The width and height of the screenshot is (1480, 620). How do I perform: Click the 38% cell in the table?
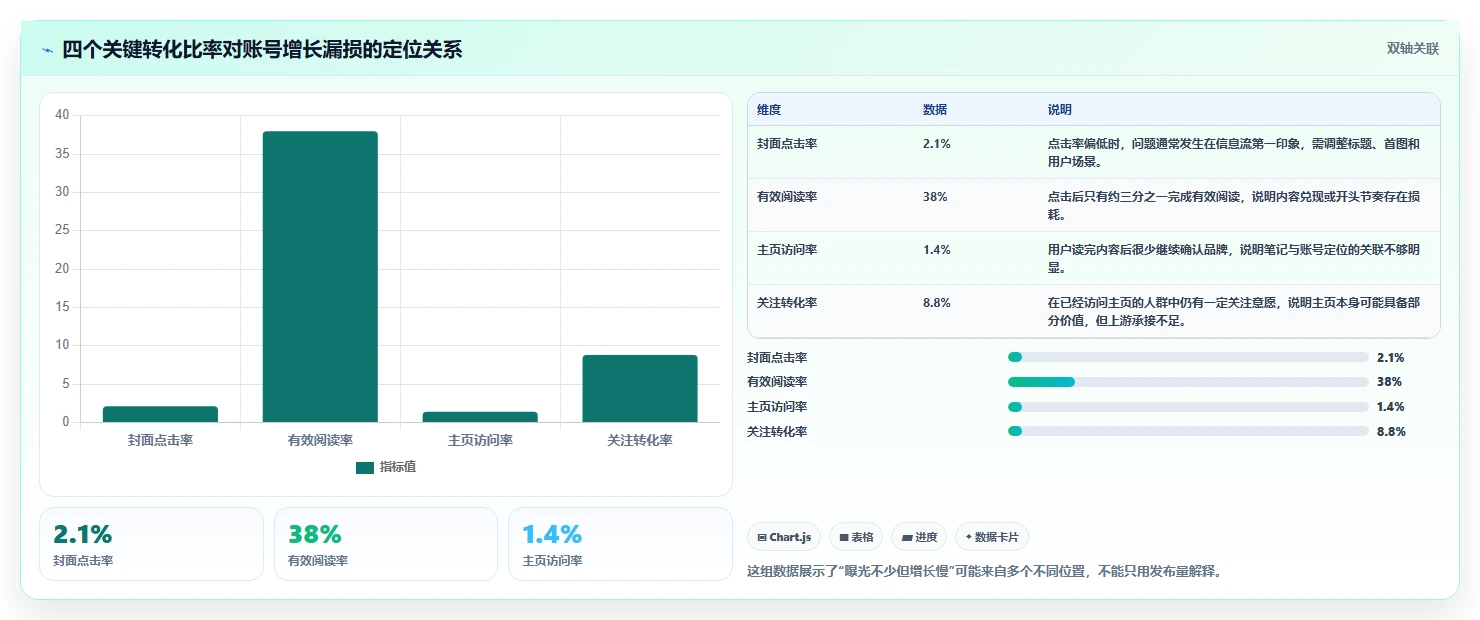pos(935,197)
